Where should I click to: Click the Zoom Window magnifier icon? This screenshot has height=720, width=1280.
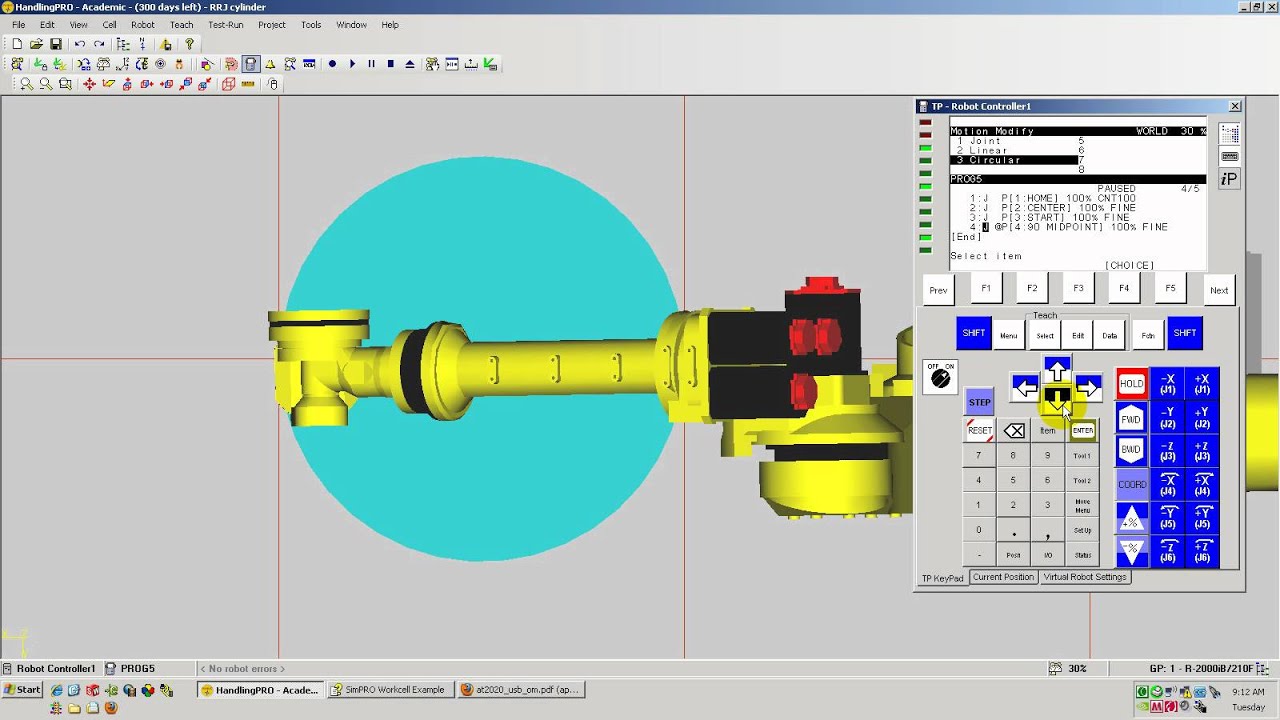click(65, 84)
